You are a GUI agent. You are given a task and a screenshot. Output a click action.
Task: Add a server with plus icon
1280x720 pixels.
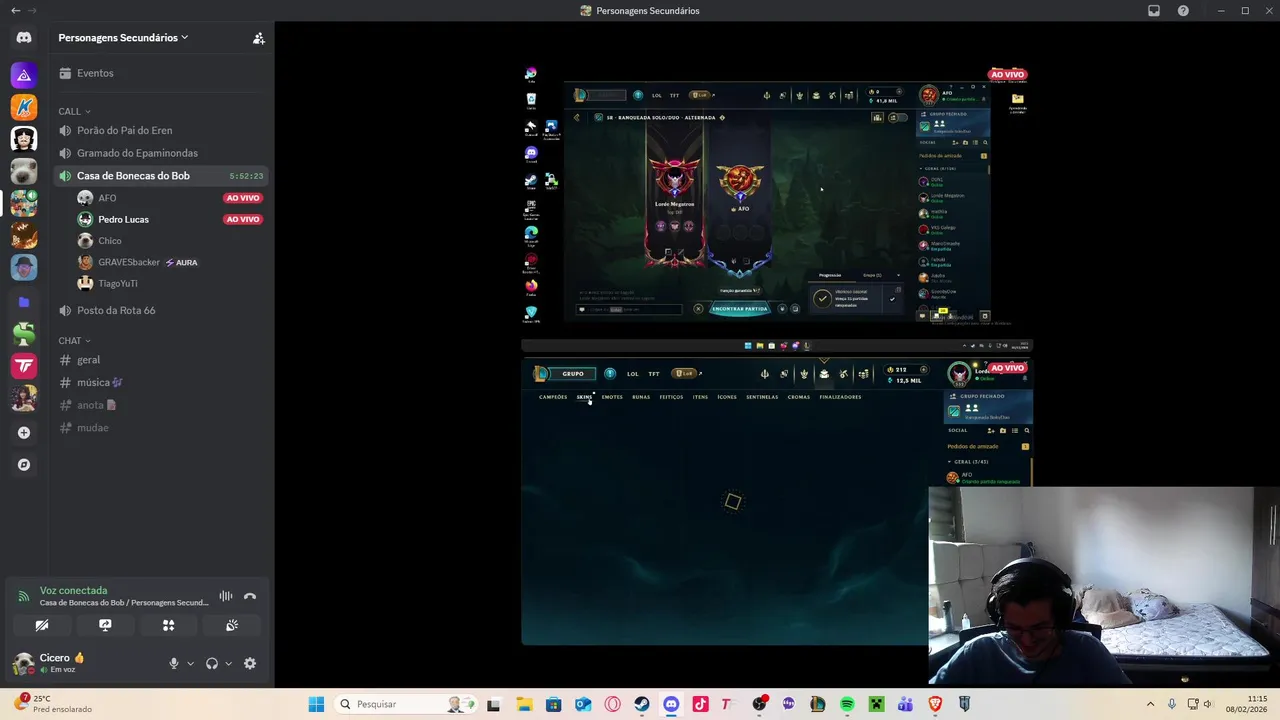[24, 433]
